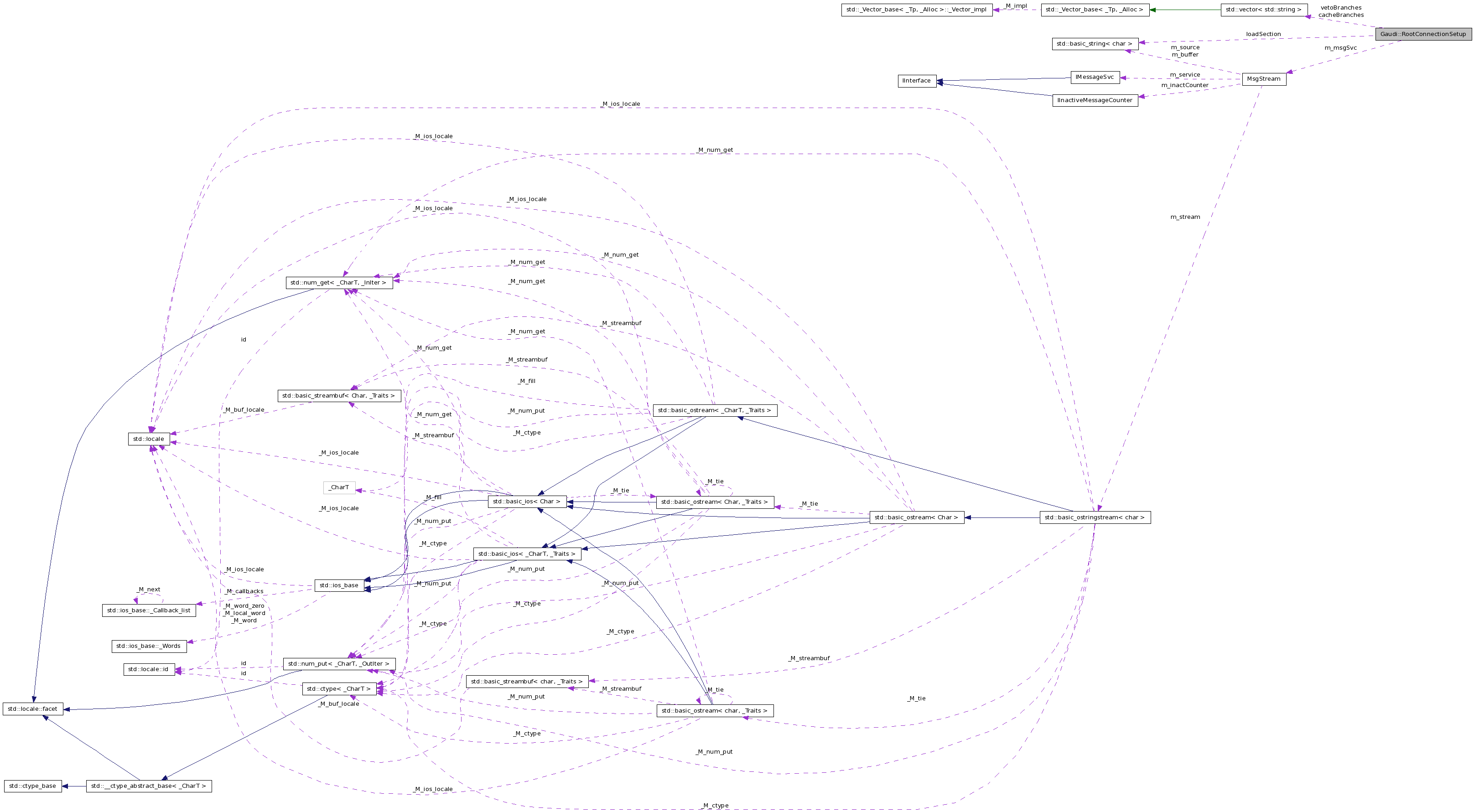Screen dimensions: 1474x812
Task: Select the std::ctype< _CharT > node
Action: (x=339, y=689)
